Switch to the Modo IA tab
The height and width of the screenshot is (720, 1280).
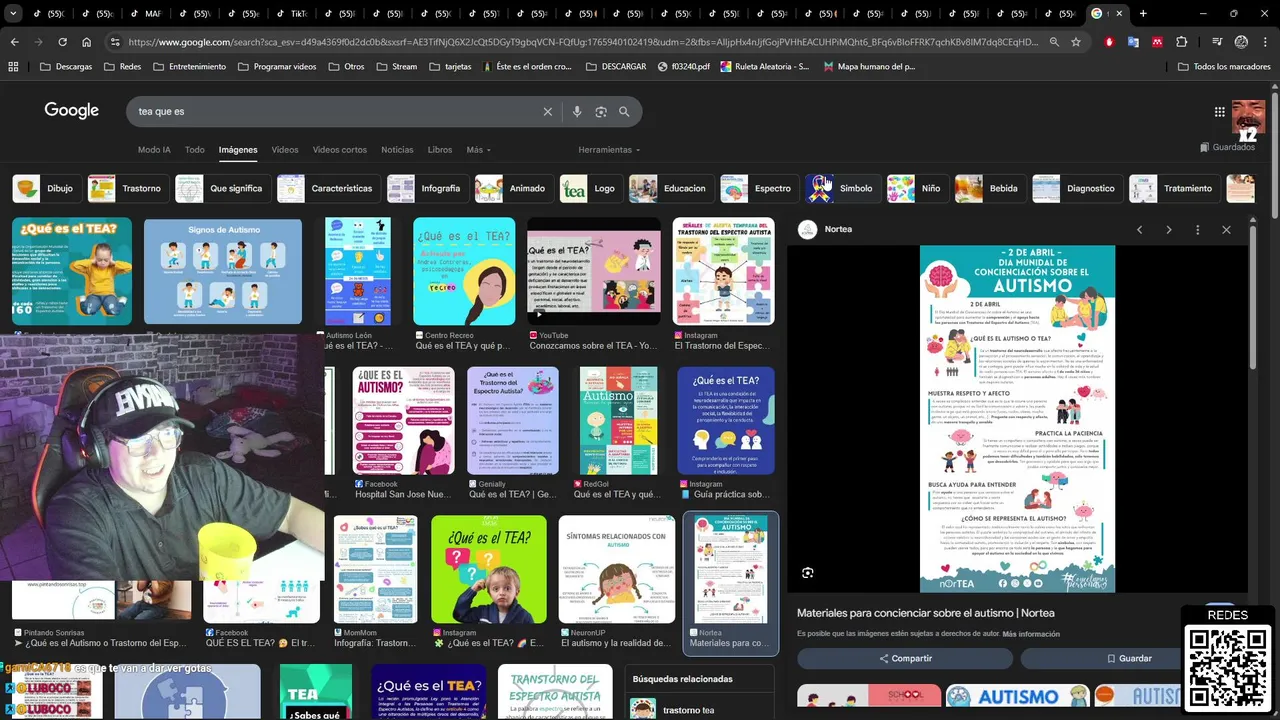click(x=154, y=150)
